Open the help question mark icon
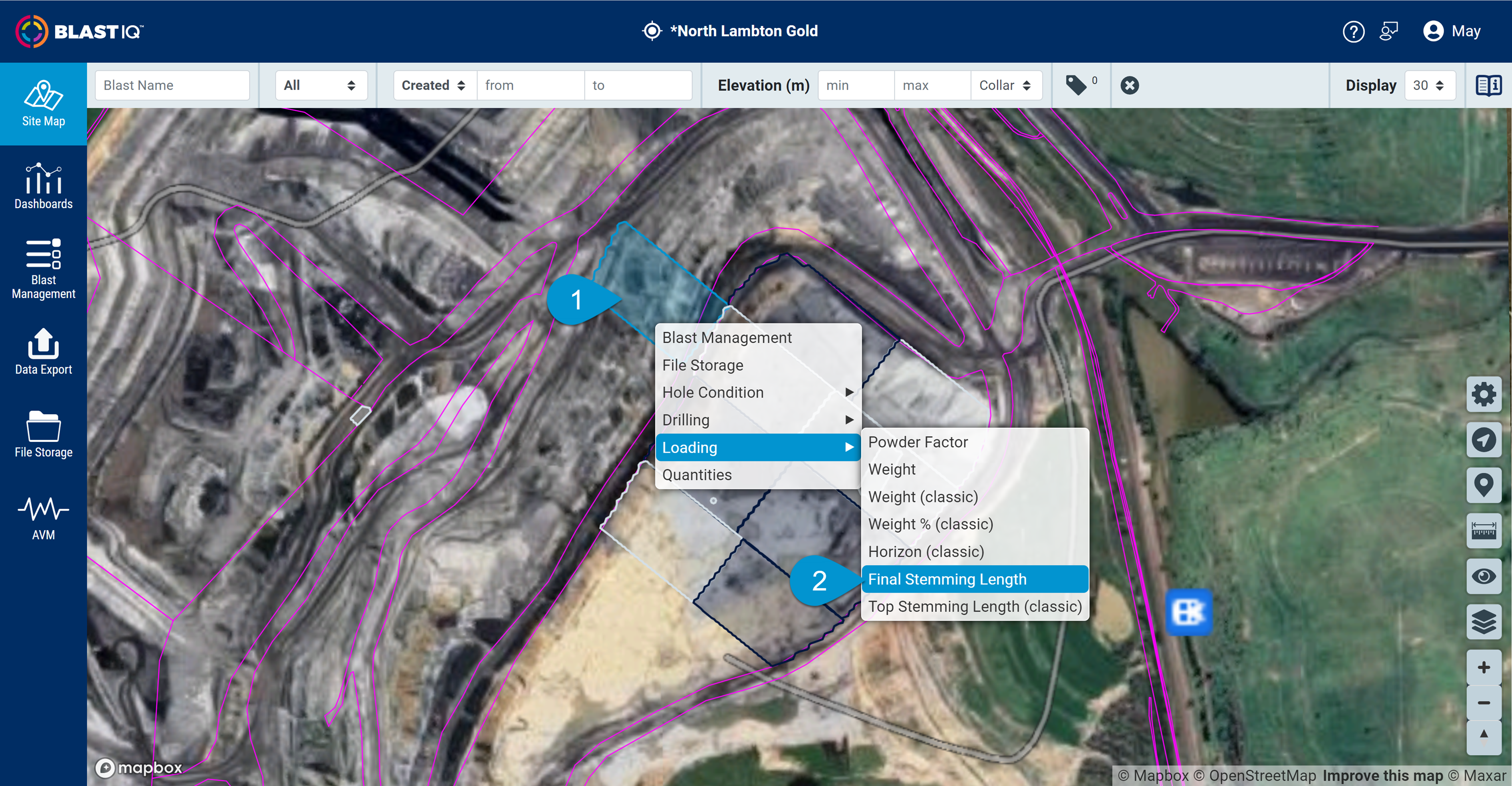The height and width of the screenshot is (786, 1512). [1353, 31]
